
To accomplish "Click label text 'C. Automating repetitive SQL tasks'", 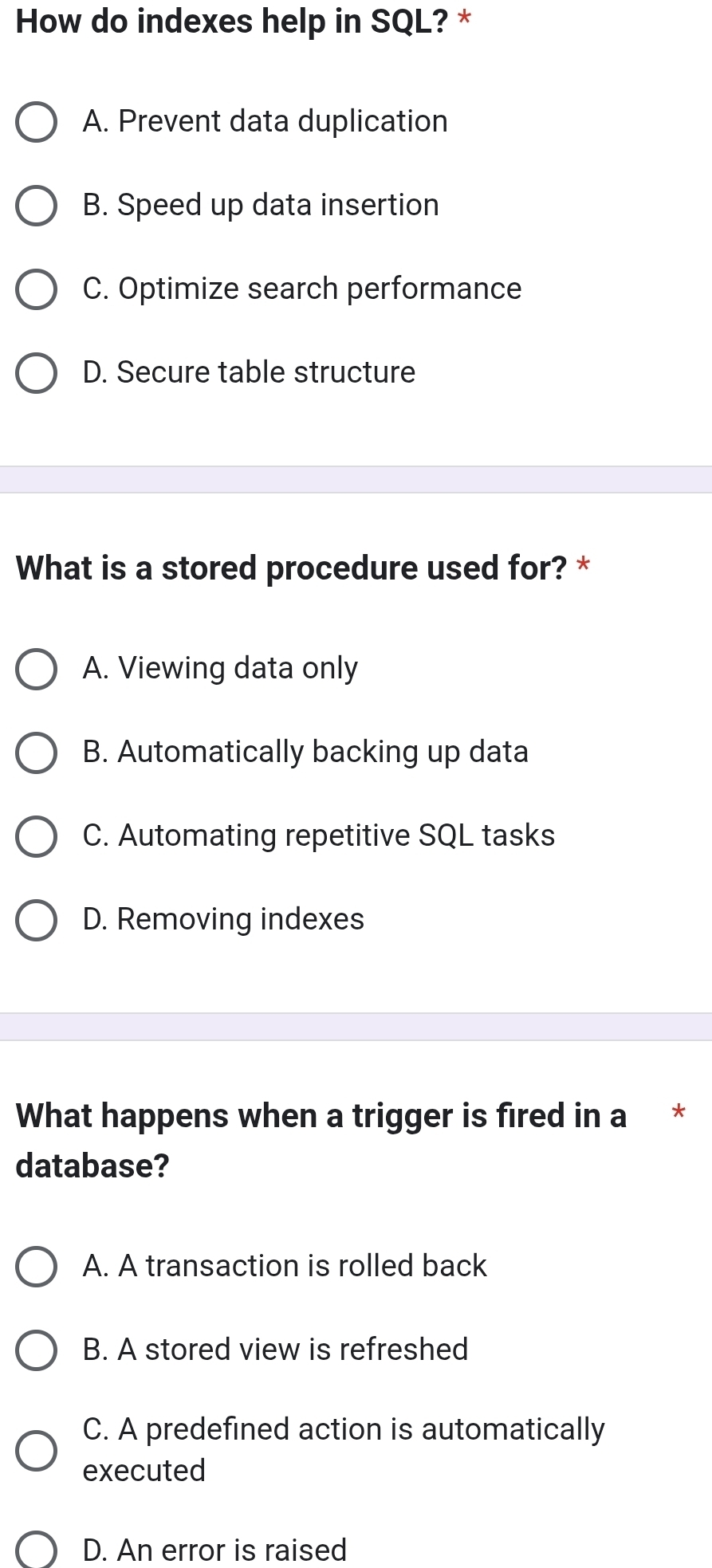I will pos(318,835).
